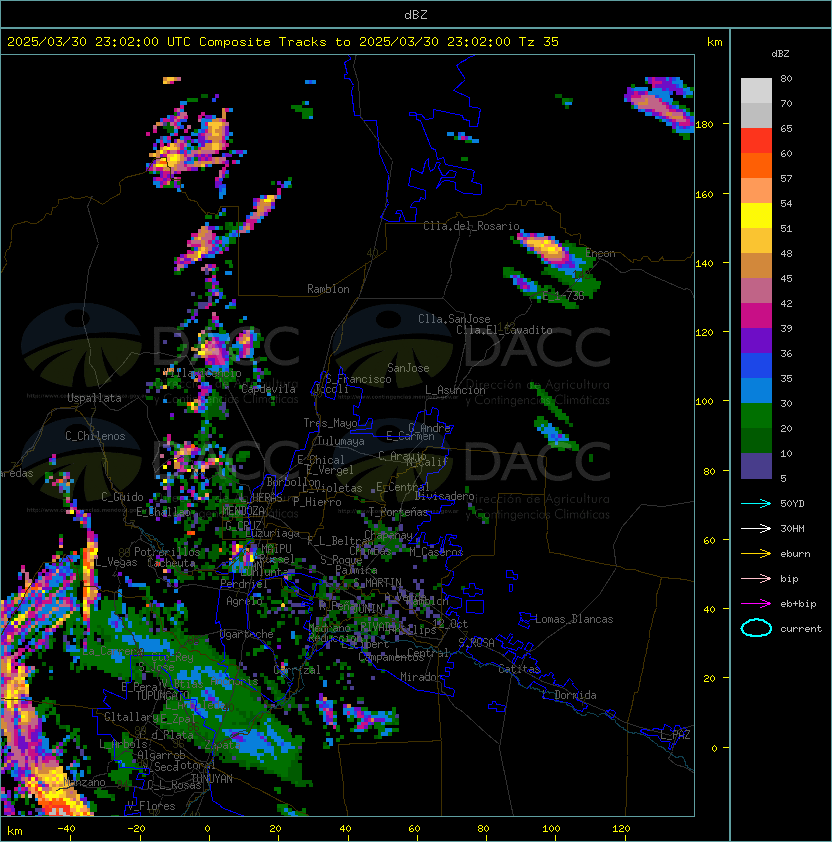Viewport: 832px width, 842px height.
Task: Click the 'Tulumaya' map label
Action: point(341,441)
